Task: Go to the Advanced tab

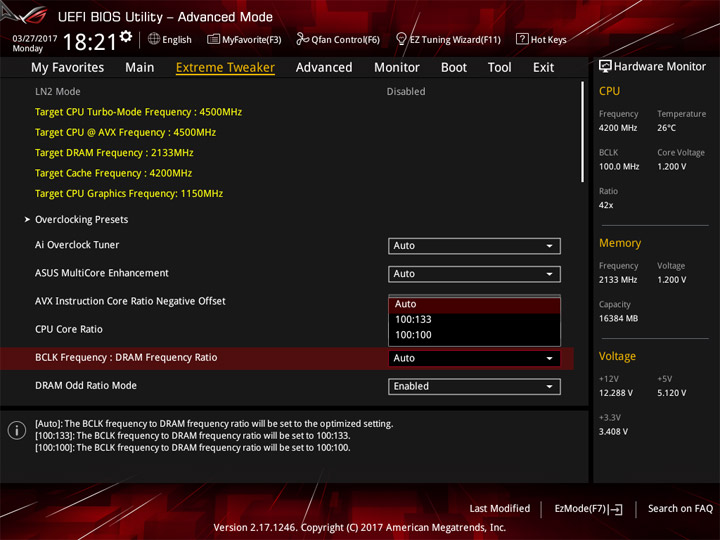Action: click(324, 68)
